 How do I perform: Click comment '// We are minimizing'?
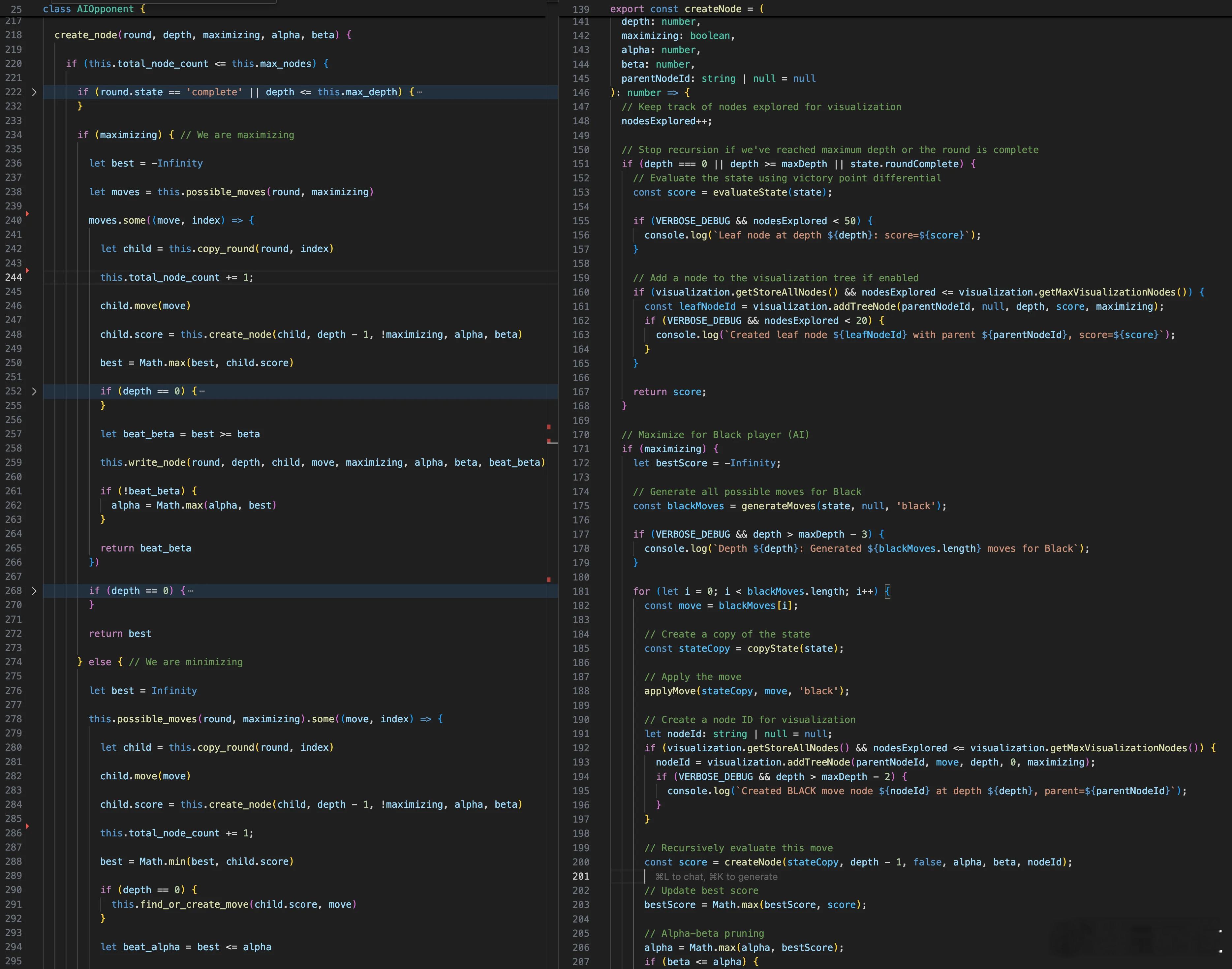coord(185,662)
